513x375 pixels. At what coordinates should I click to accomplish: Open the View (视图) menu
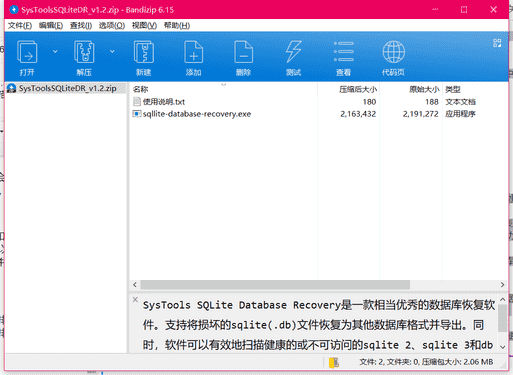coord(144,26)
